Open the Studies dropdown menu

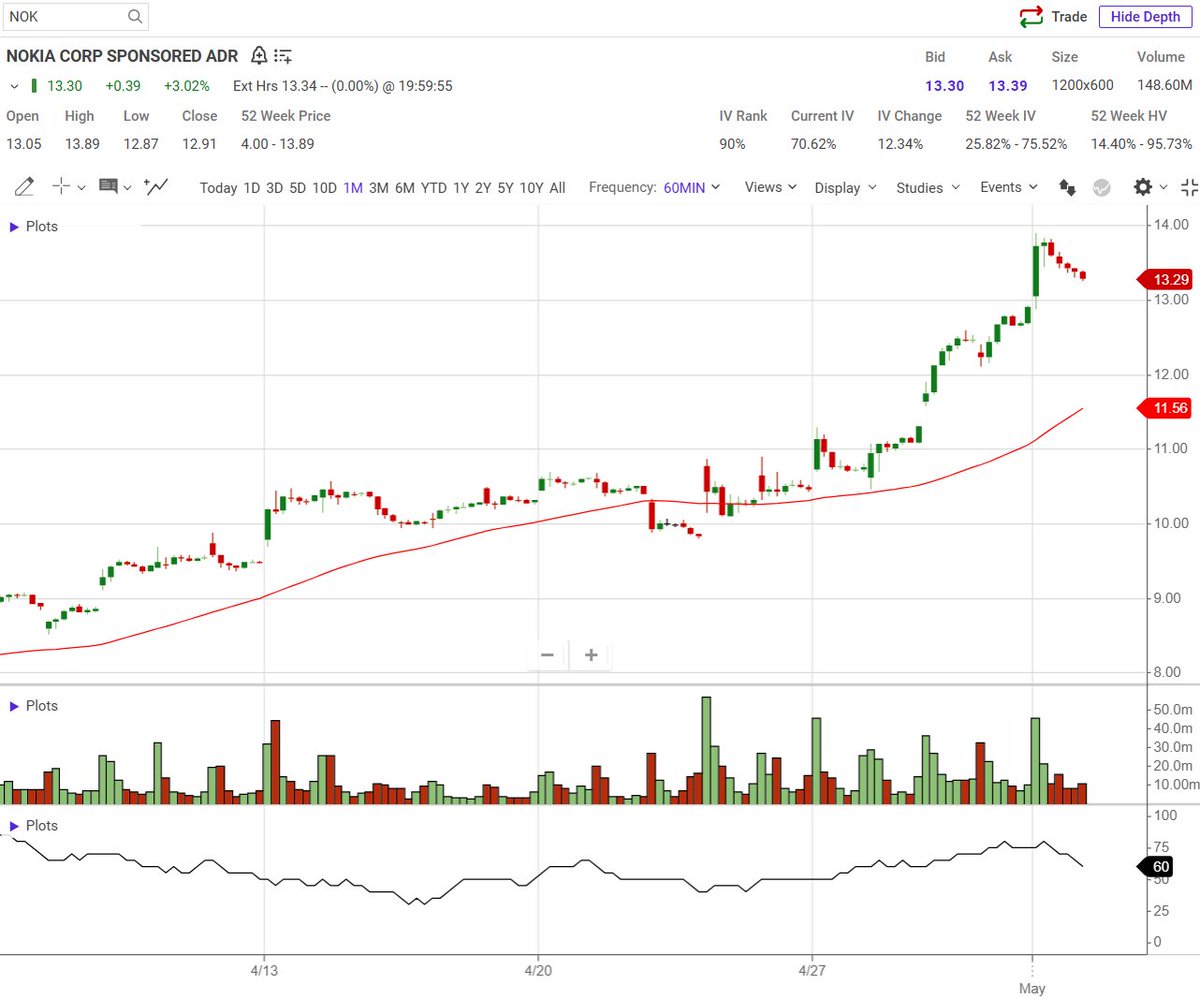point(928,188)
